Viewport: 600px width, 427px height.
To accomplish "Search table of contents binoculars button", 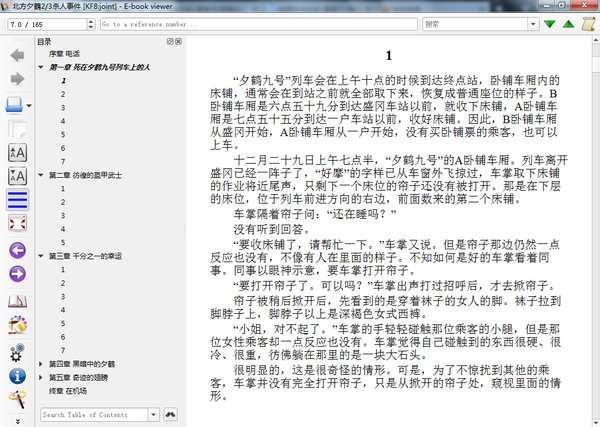I will click(170, 414).
